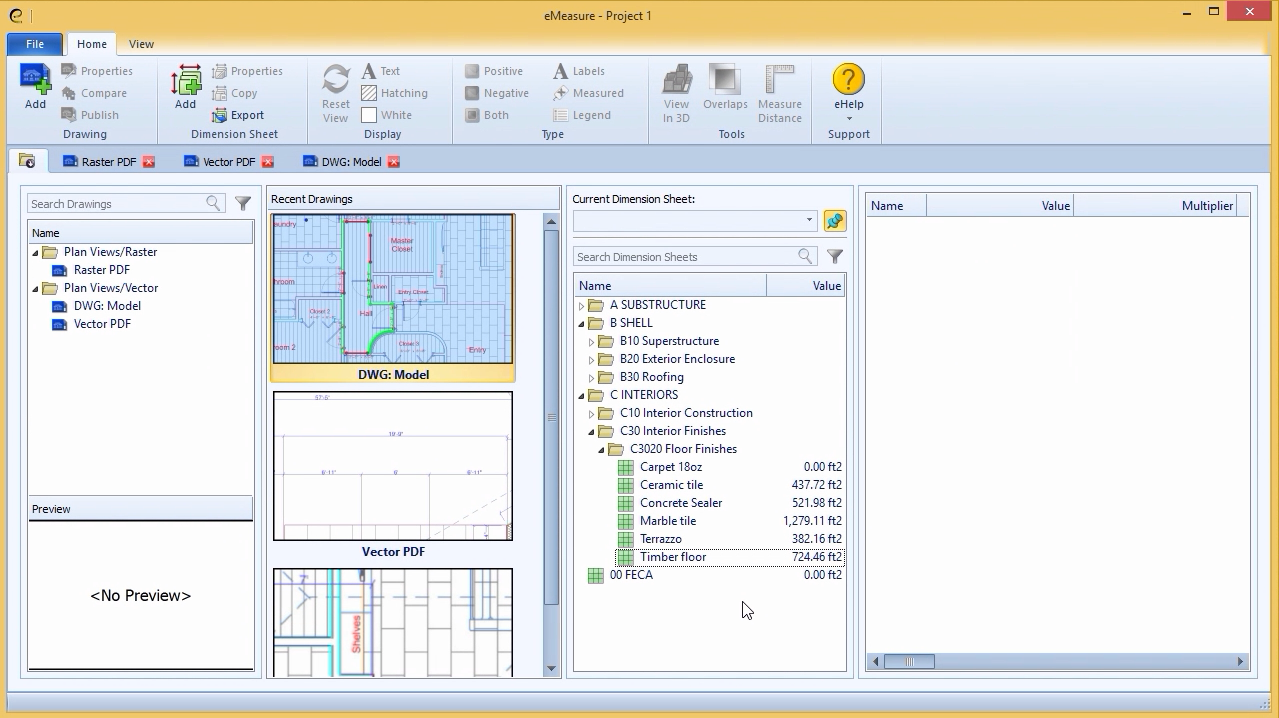This screenshot has height=718, width=1279.
Task: Close the Raster PDF tab
Action: pyautogui.click(x=149, y=162)
